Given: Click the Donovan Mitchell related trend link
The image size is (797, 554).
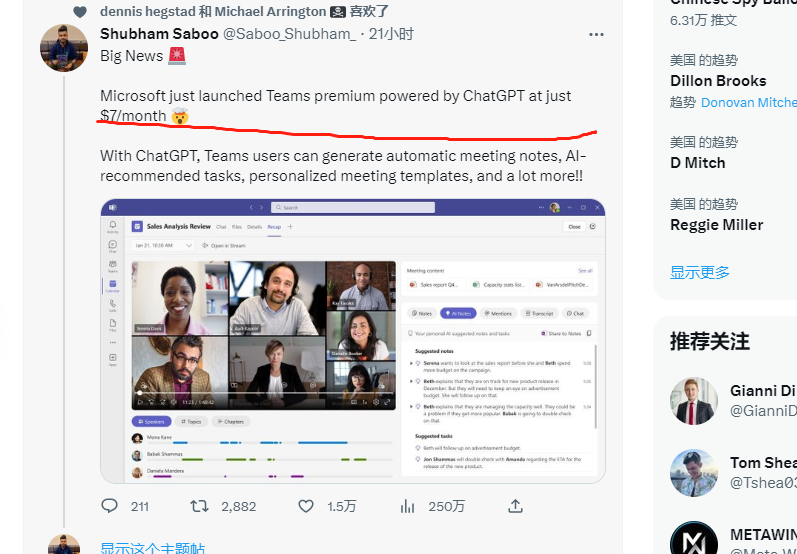Looking at the screenshot, I should [x=748, y=102].
